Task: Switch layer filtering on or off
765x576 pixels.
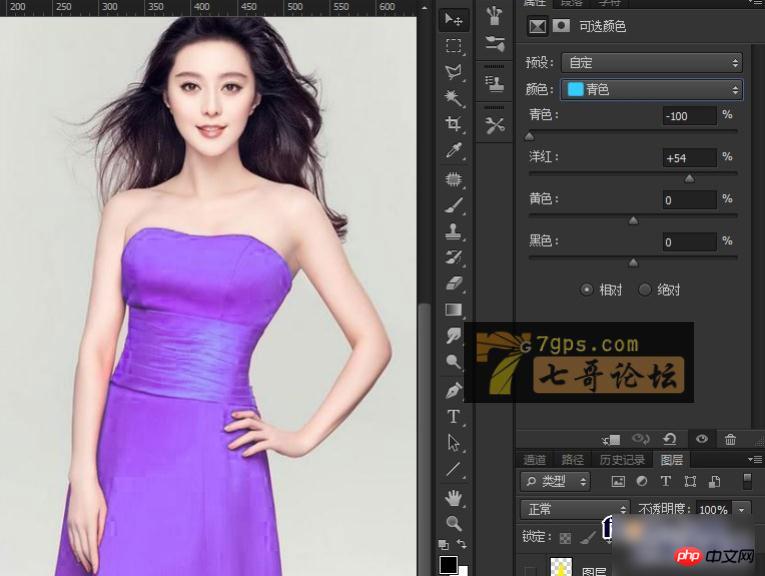Action: [746, 481]
